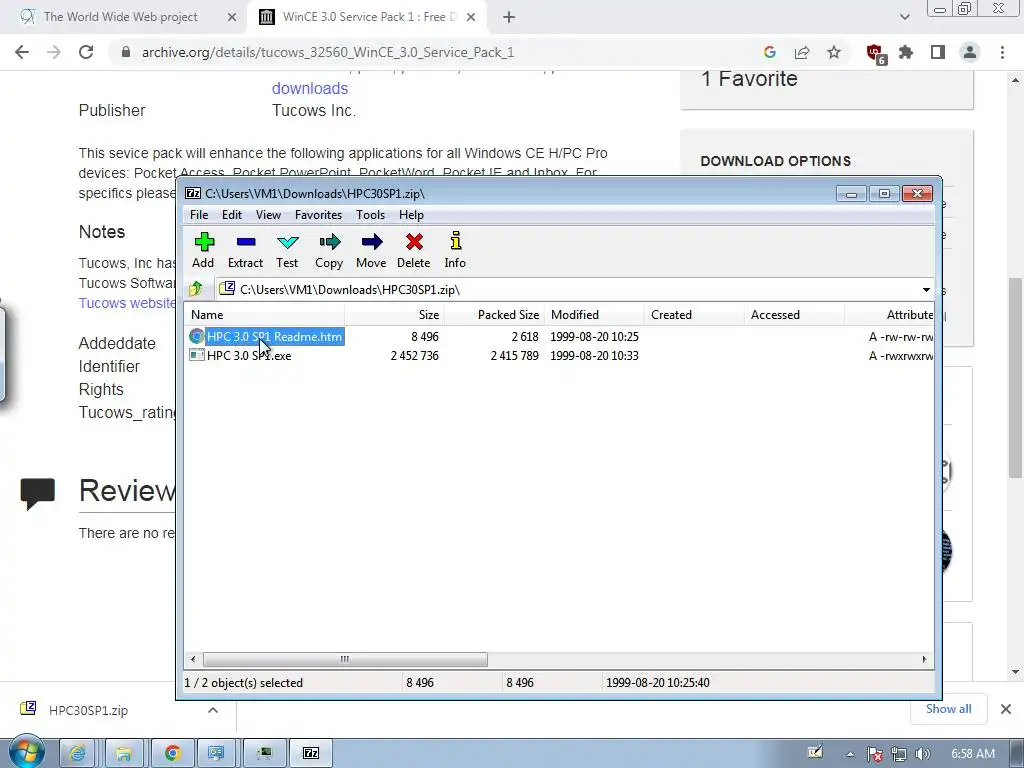Click the Move toolbar button
The width and height of the screenshot is (1024, 768).
click(371, 250)
